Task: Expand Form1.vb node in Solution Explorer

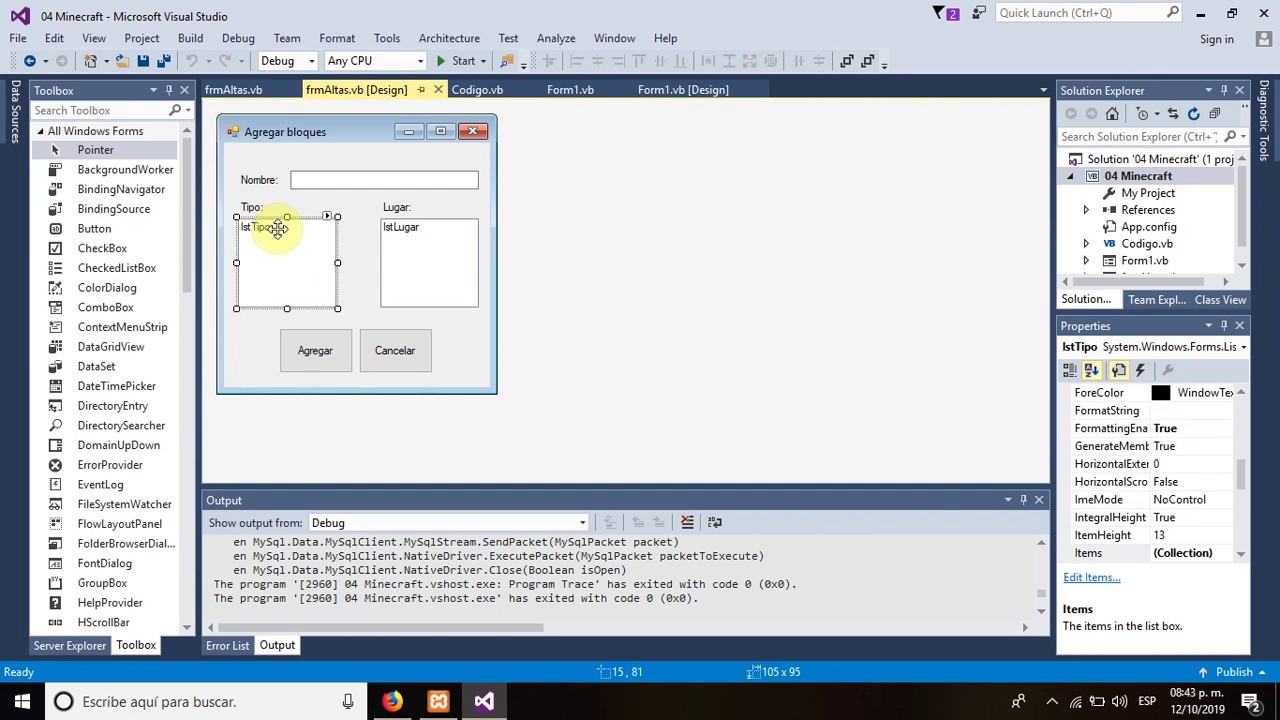Action: [1086, 261]
